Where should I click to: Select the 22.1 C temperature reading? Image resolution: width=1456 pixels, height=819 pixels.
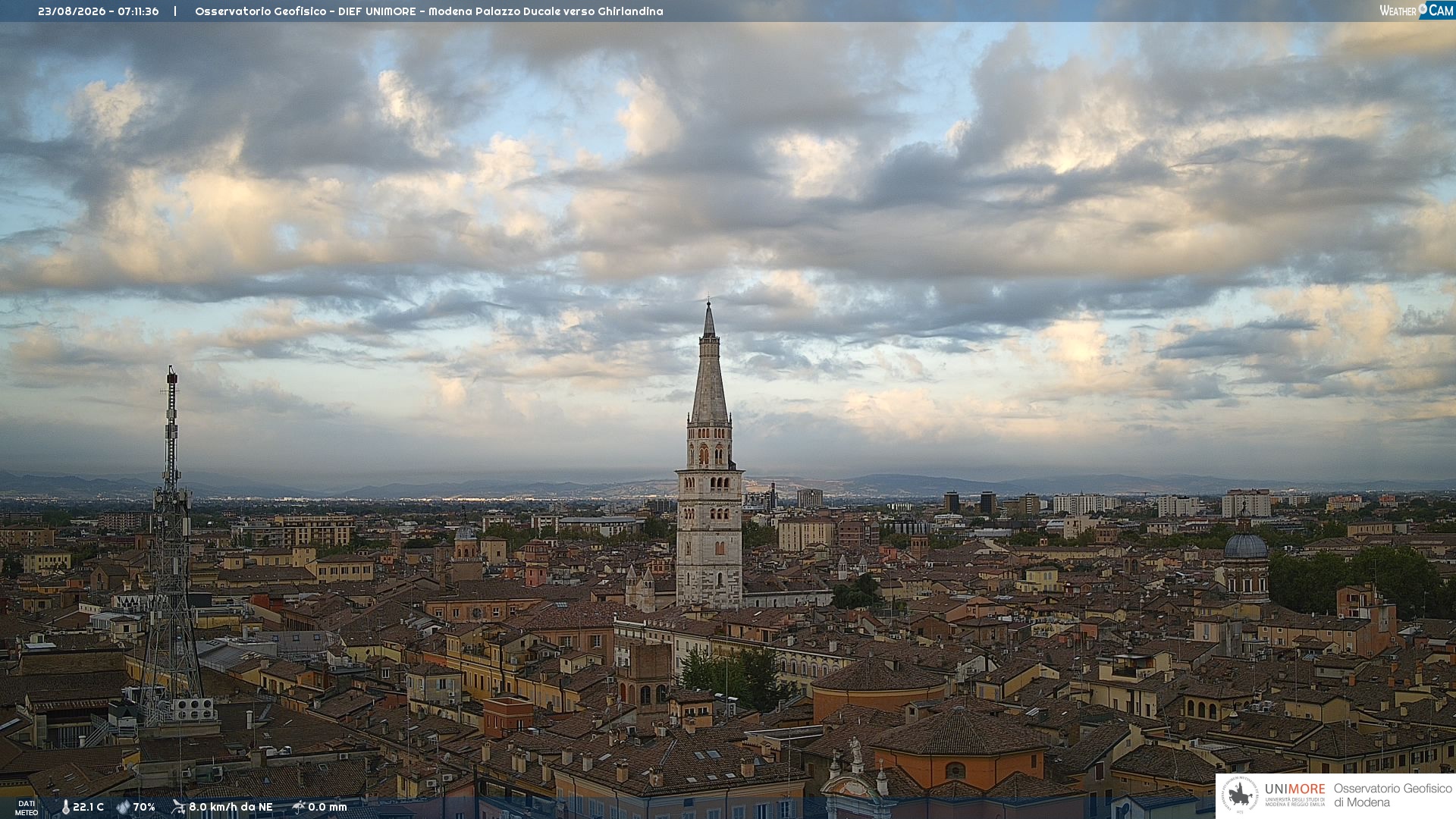[x=88, y=807]
